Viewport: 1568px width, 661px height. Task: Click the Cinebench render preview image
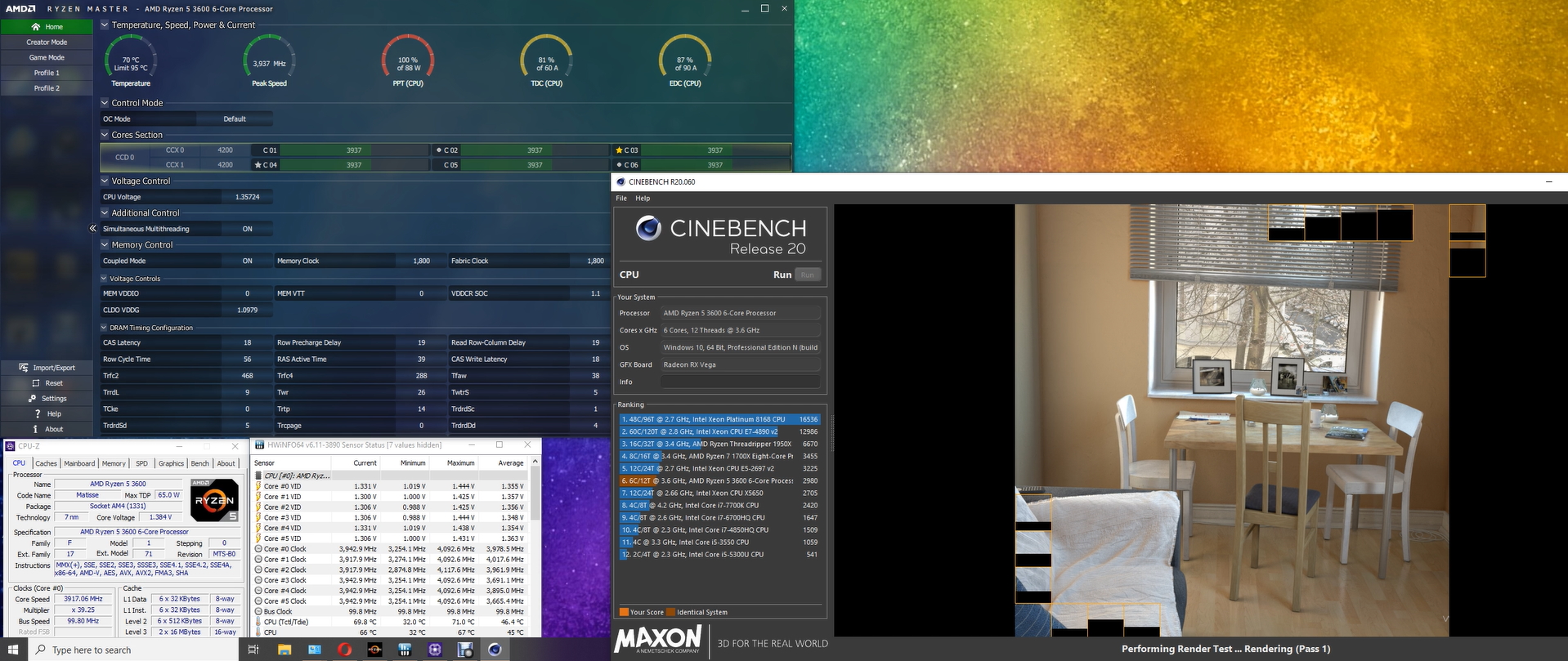1232,420
